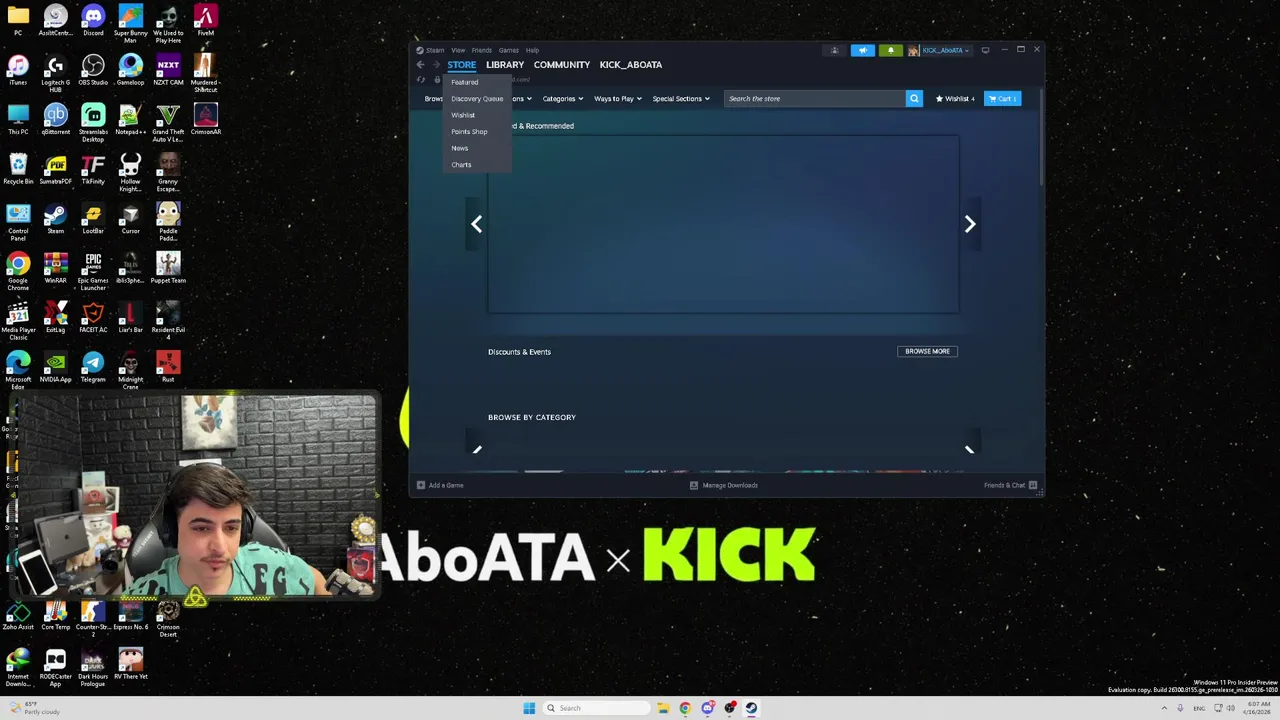Image resolution: width=1280 pixels, height=720 pixels.
Task: Open qBittorrent desktop shortcut
Action: pos(55,119)
